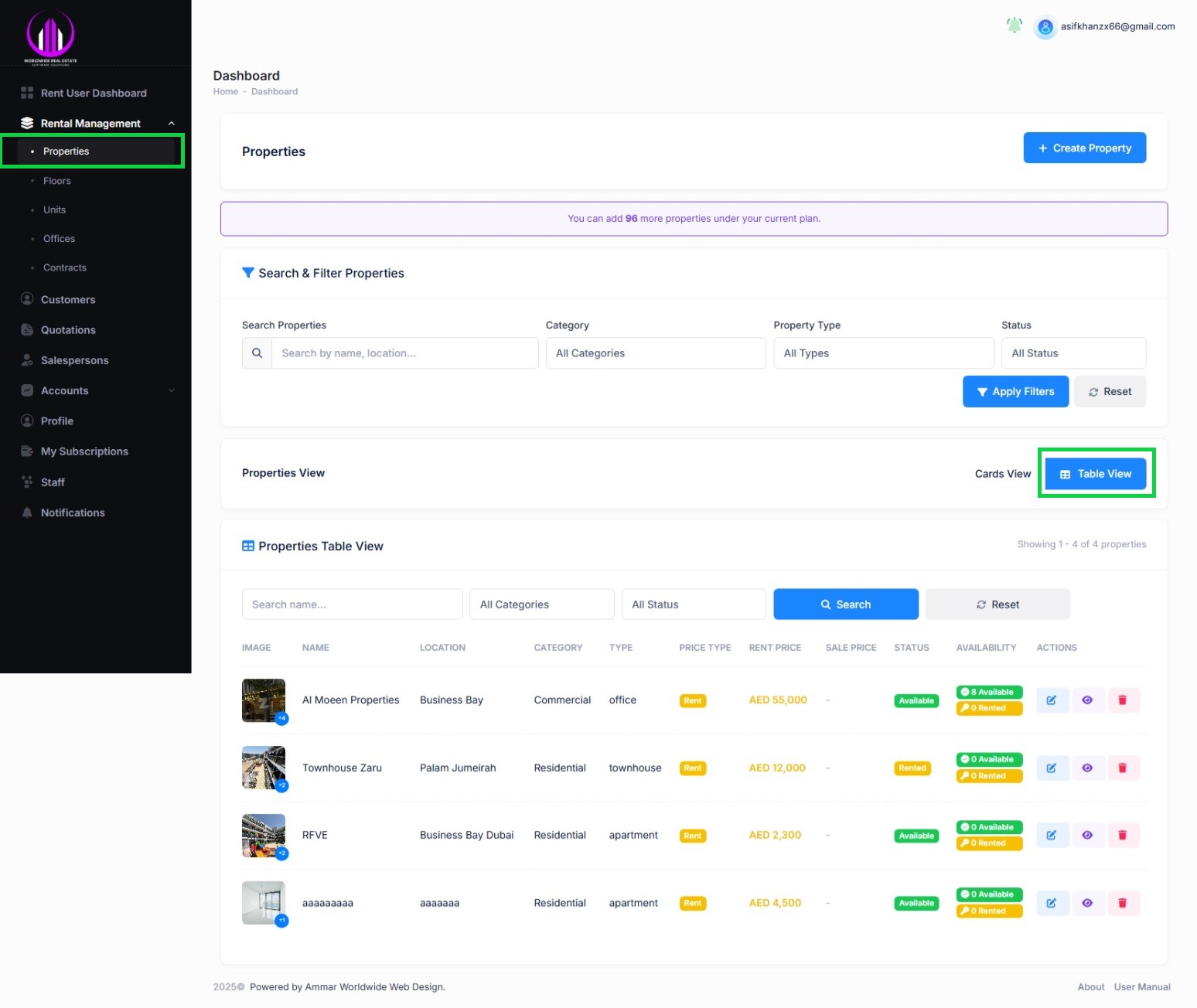Click the Create Property button

point(1084,148)
